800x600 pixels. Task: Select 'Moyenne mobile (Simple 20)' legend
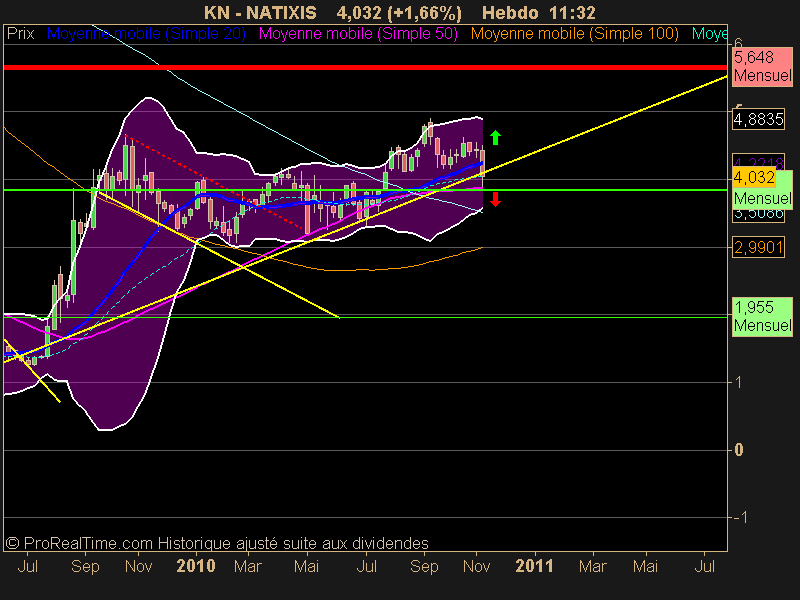[146, 34]
